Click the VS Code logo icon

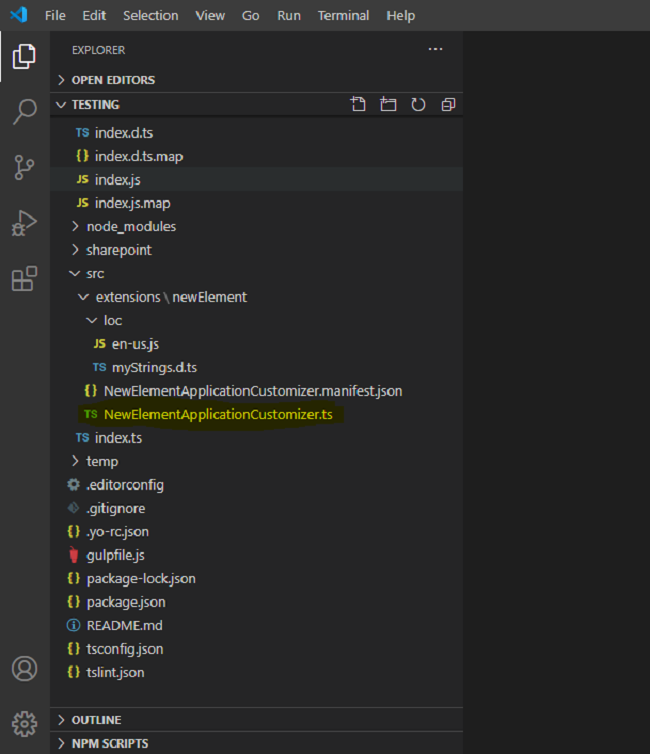19,15
